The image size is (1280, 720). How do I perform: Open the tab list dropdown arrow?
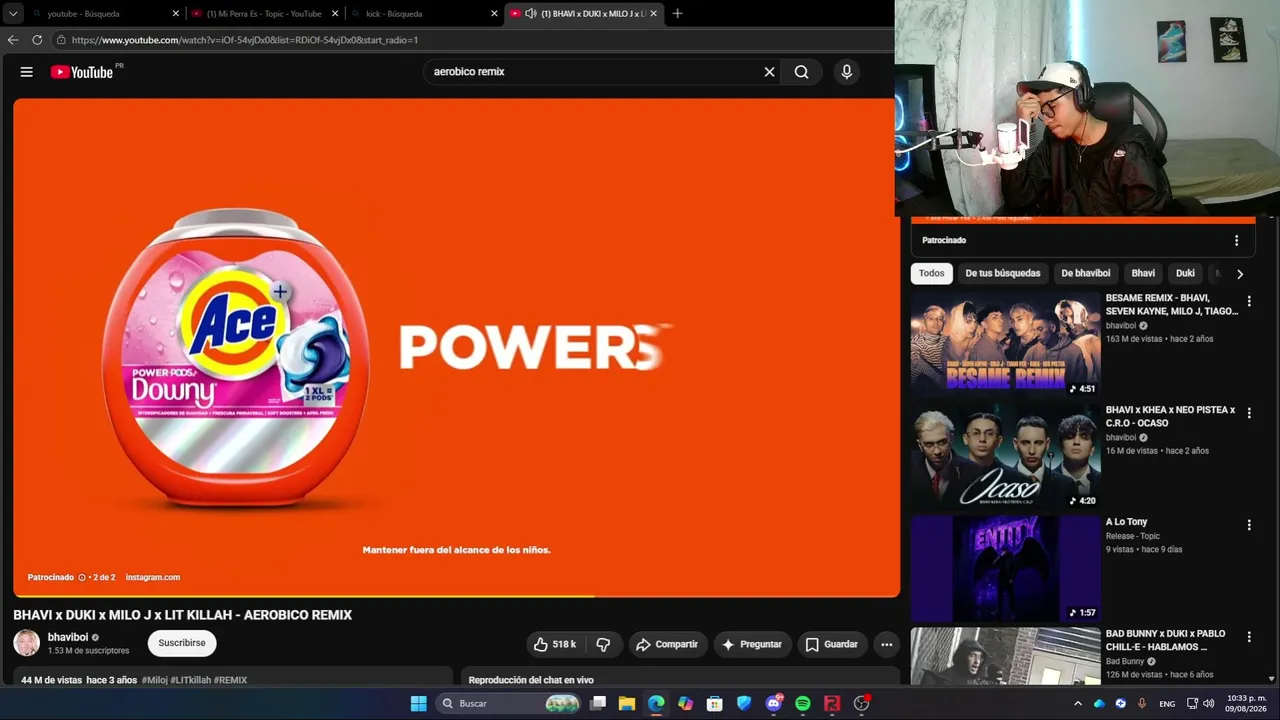pyautogui.click(x=13, y=14)
